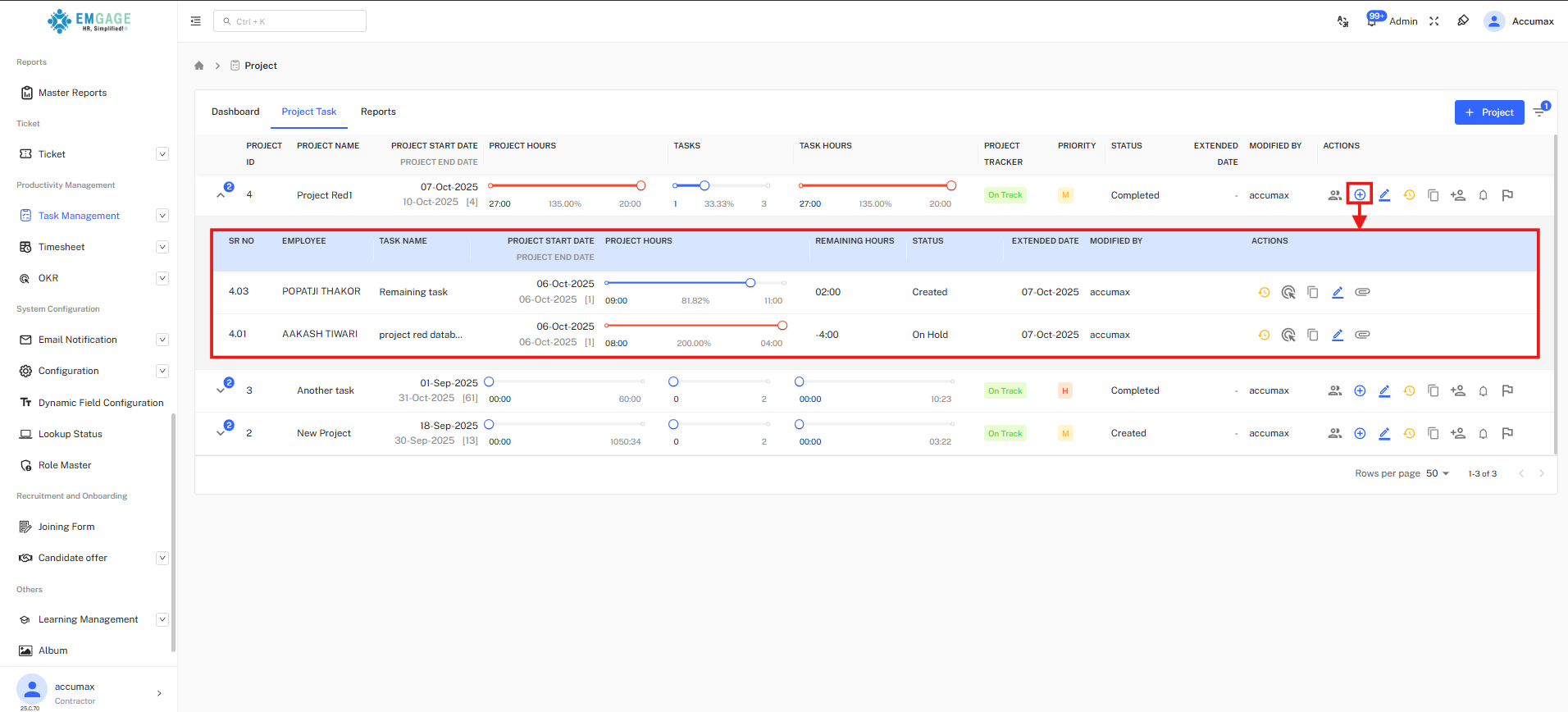This screenshot has width=1568, height=712.
Task: Open the filter icon beside Project button
Action: tap(1540, 112)
